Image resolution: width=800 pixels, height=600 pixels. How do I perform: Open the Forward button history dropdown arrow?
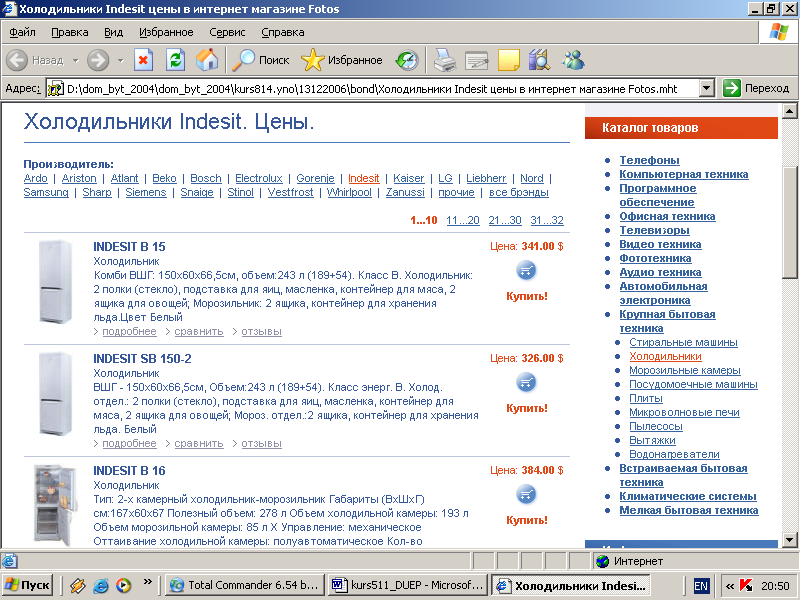click(120, 61)
